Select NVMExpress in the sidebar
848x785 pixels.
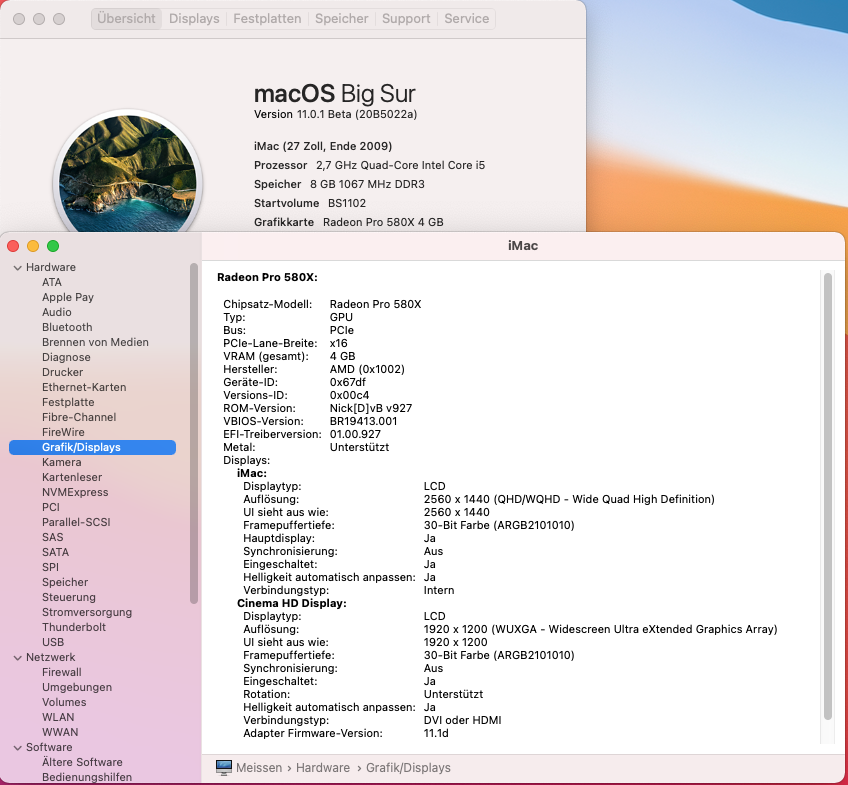pos(75,493)
